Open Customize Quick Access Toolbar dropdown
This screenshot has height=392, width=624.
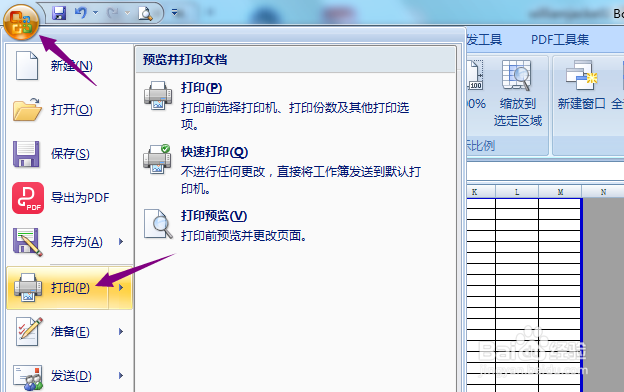tap(174, 13)
